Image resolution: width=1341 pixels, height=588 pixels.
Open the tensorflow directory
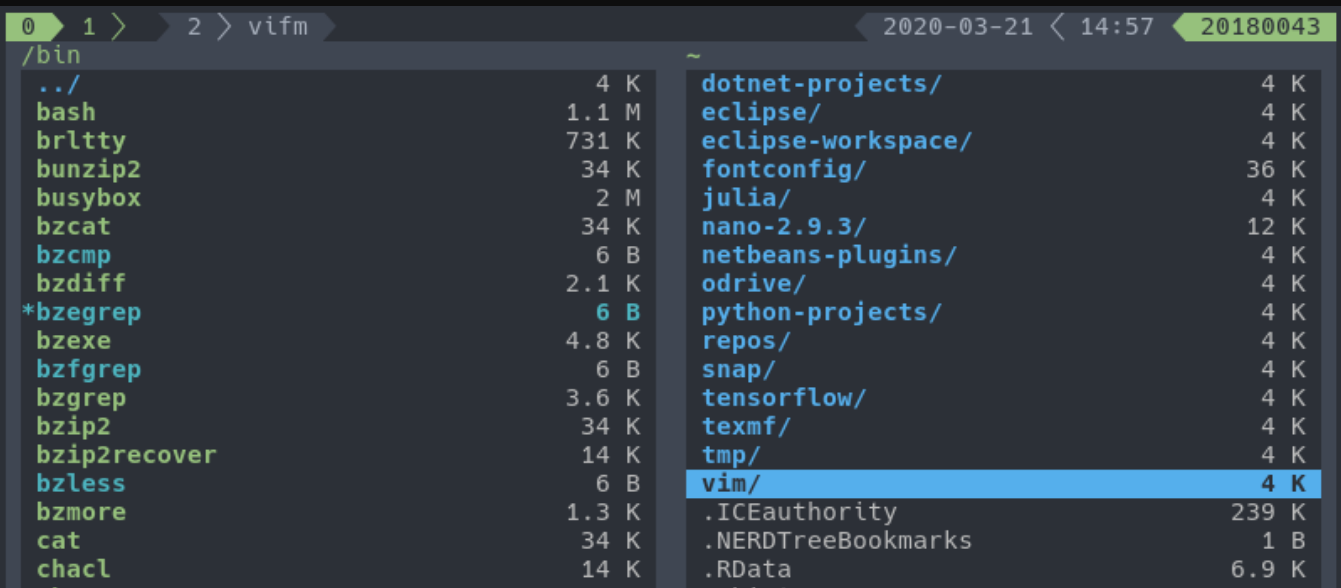[x=784, y=398]
